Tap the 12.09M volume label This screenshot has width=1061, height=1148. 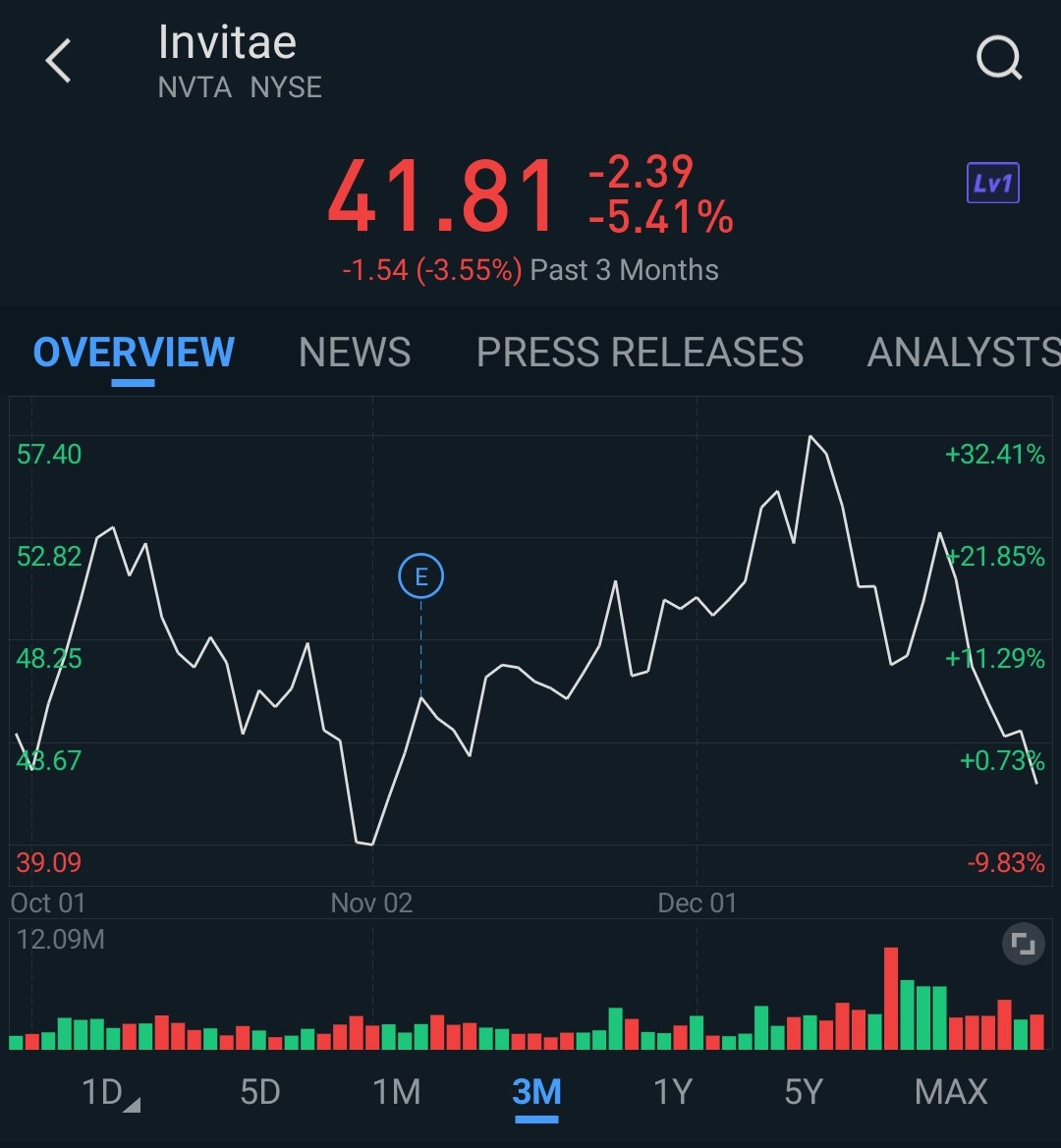point(61,940)
